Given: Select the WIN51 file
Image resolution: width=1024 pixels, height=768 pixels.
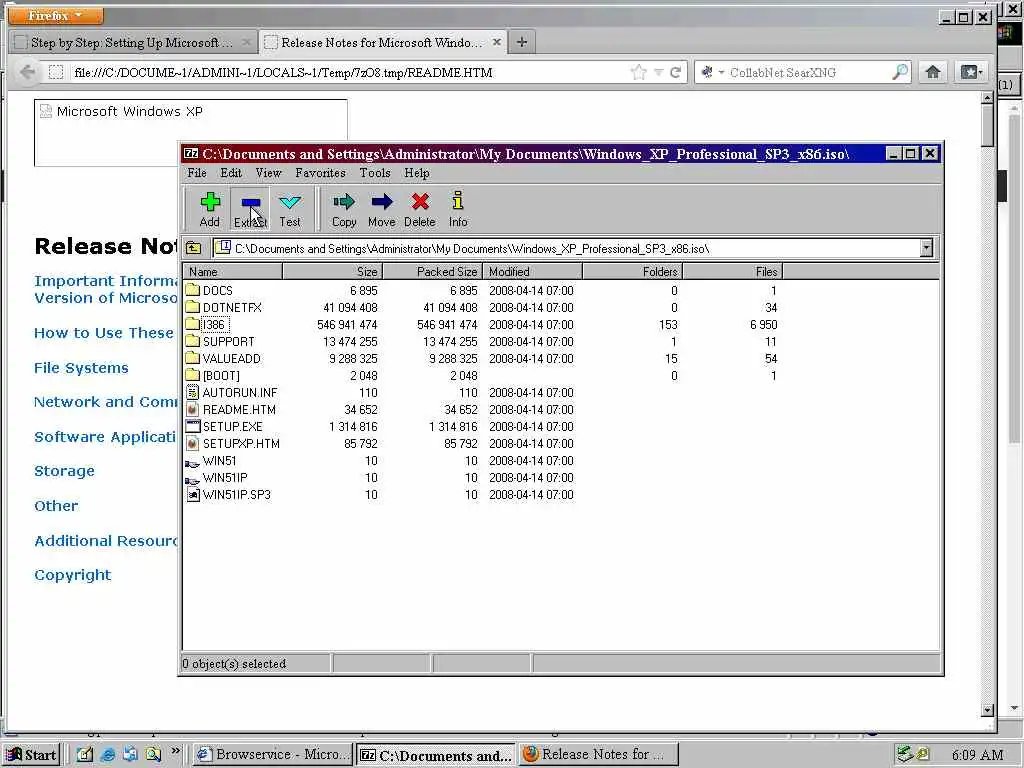Looking at the screenshot, I should pyautogui.click(x=212, y=460).
